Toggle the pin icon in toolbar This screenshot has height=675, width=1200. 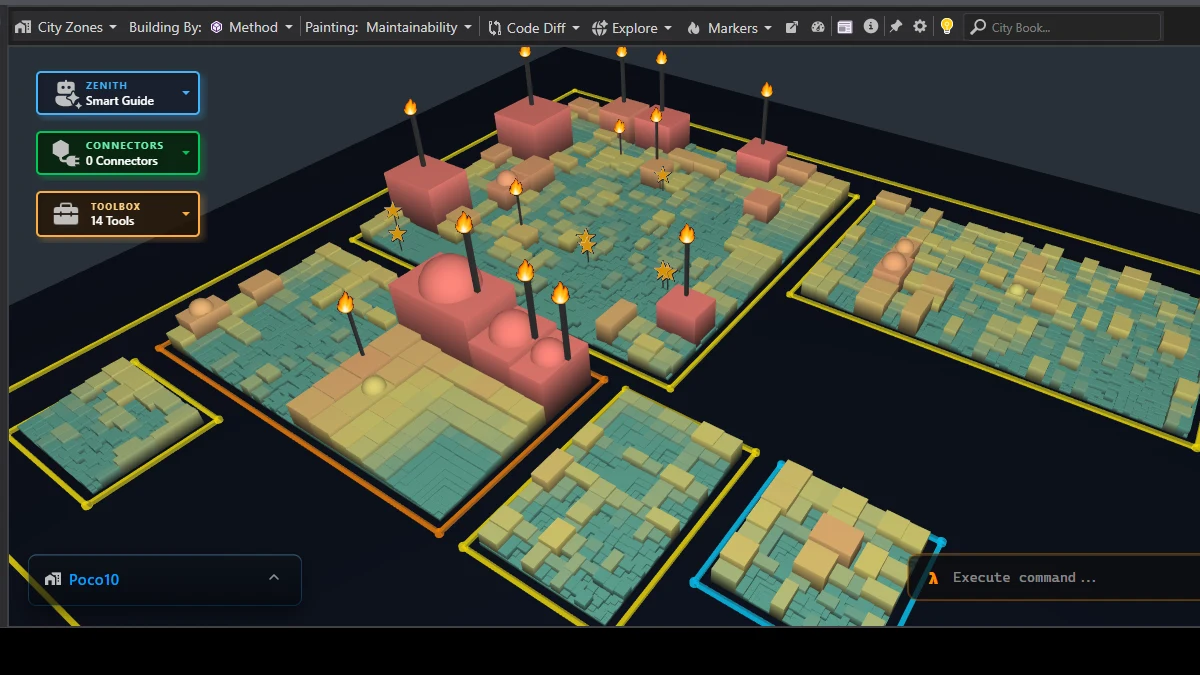pyautogui.click(x=896, y=27)
